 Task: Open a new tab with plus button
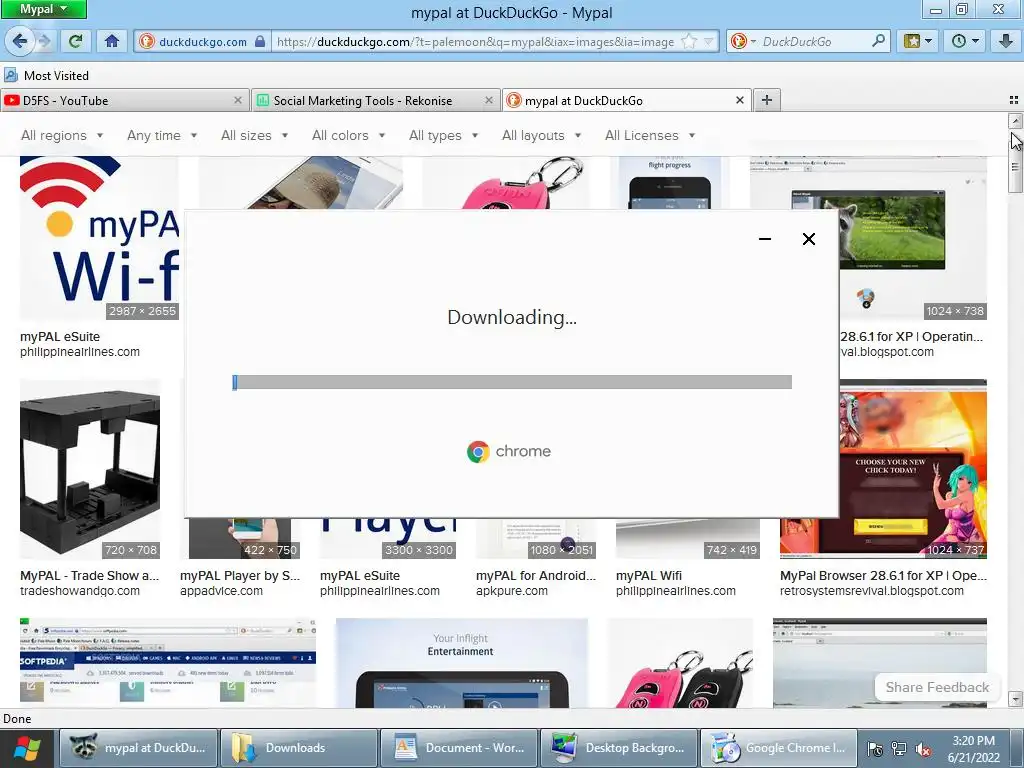767,100
